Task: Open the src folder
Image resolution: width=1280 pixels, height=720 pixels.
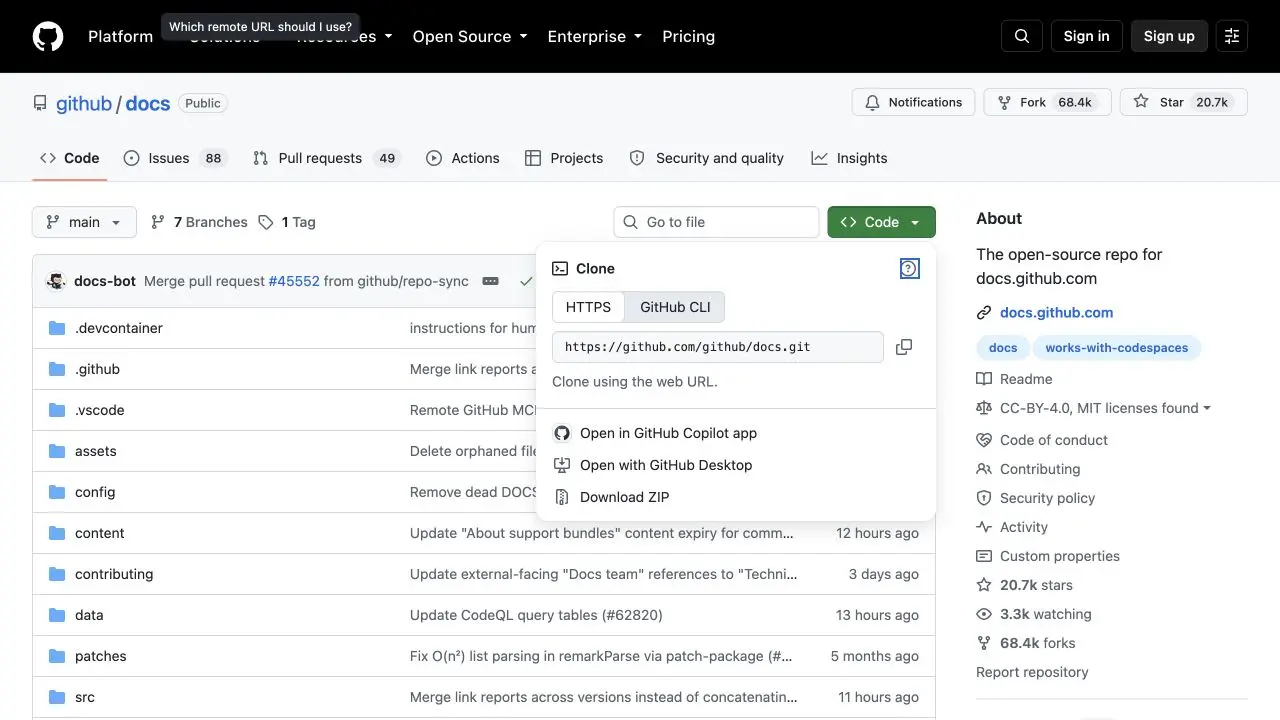Action: [x=85, y=697]
